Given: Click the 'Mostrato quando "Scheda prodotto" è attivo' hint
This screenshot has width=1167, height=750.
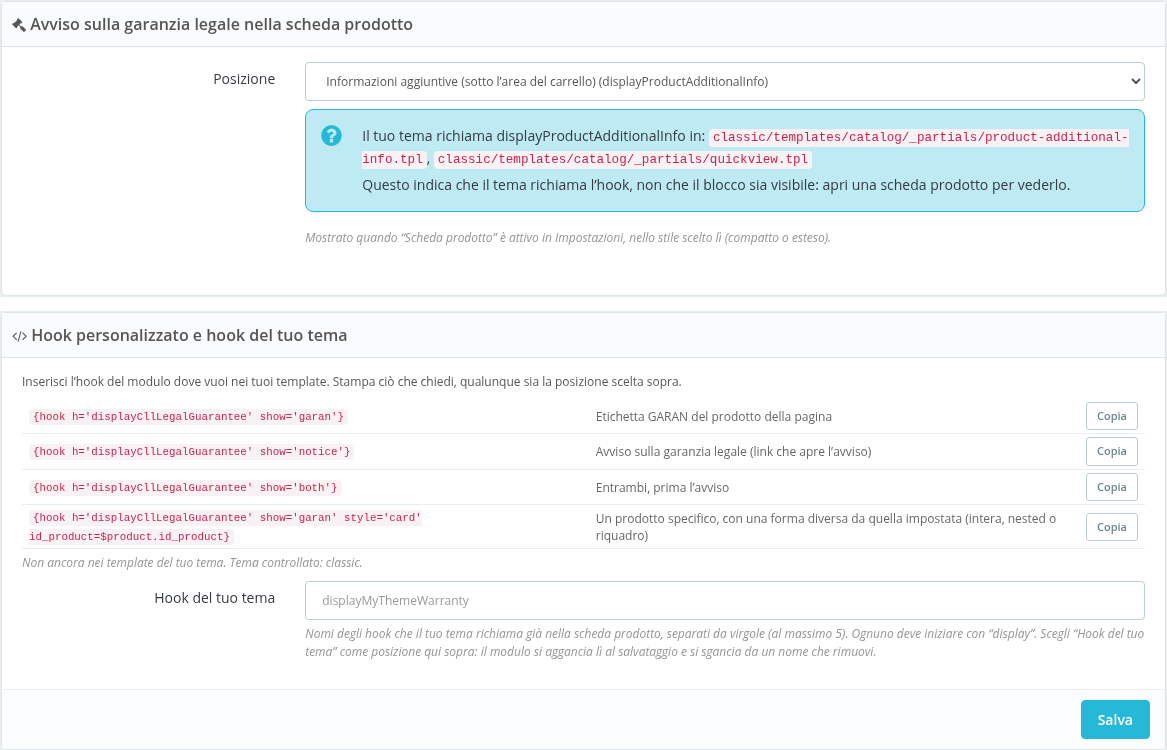Looking at the screenshot, I should pyautogui.click(x=568, y=238).
